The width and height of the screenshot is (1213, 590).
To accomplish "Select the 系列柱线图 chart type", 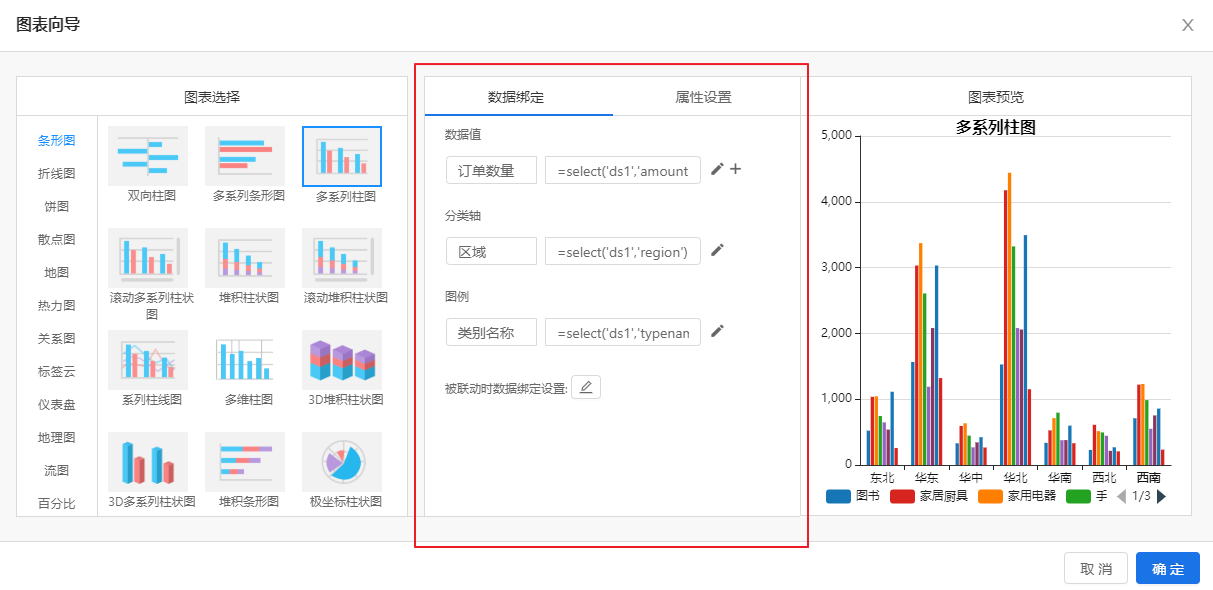I will 148,360.
